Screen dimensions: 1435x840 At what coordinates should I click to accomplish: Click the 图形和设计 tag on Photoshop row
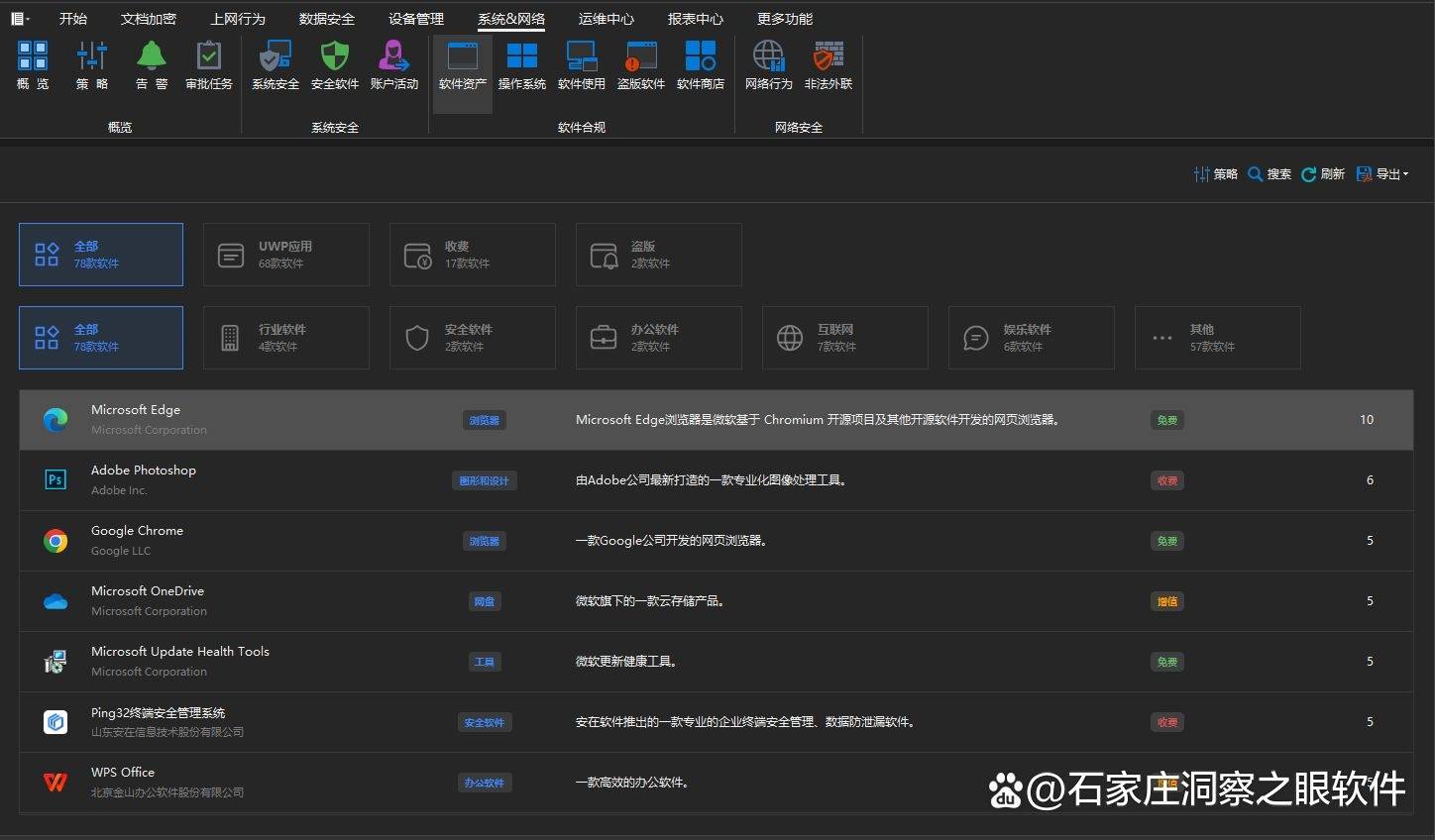485,480
